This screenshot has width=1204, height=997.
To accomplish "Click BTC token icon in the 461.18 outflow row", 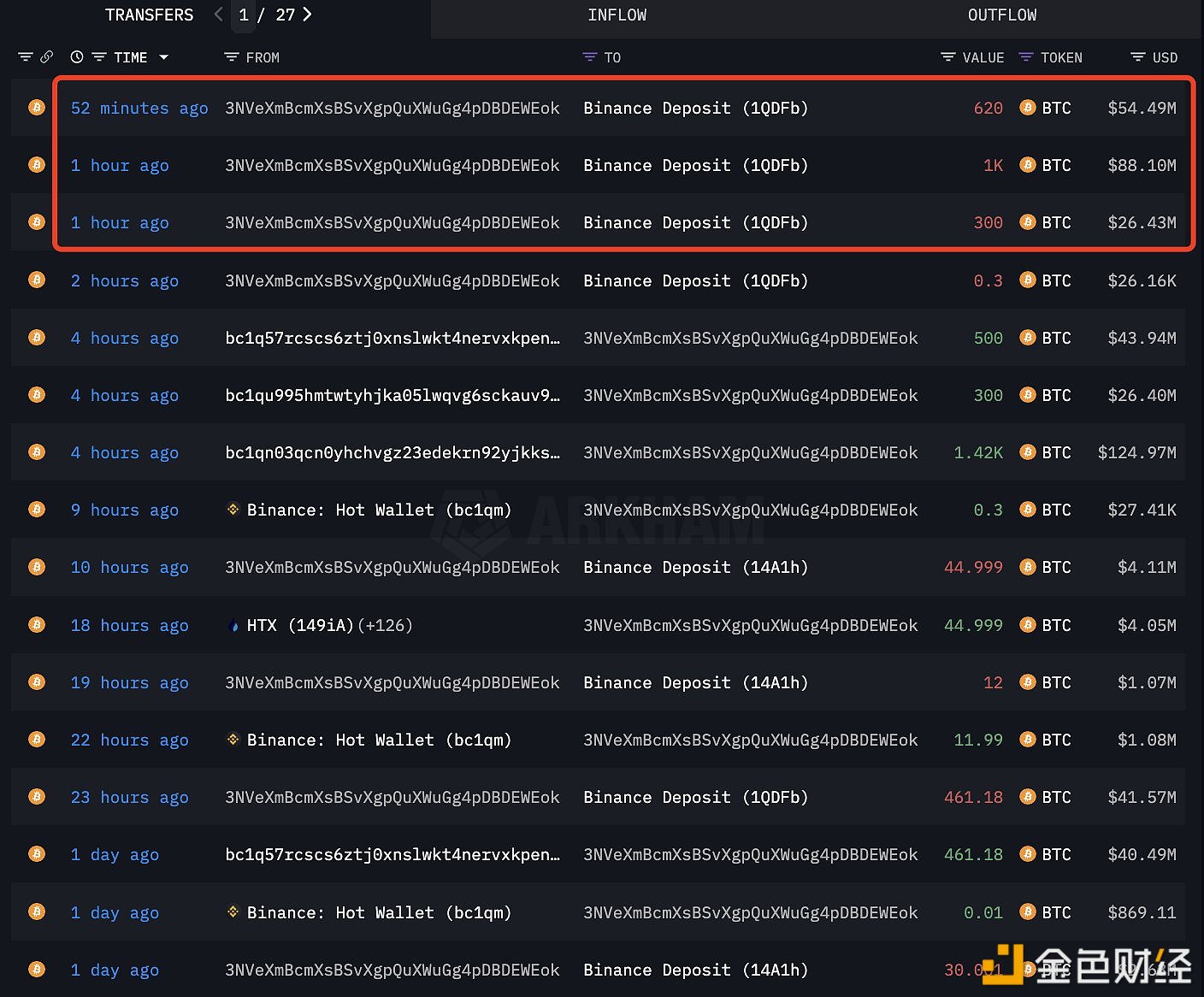I will [1027, 797].
